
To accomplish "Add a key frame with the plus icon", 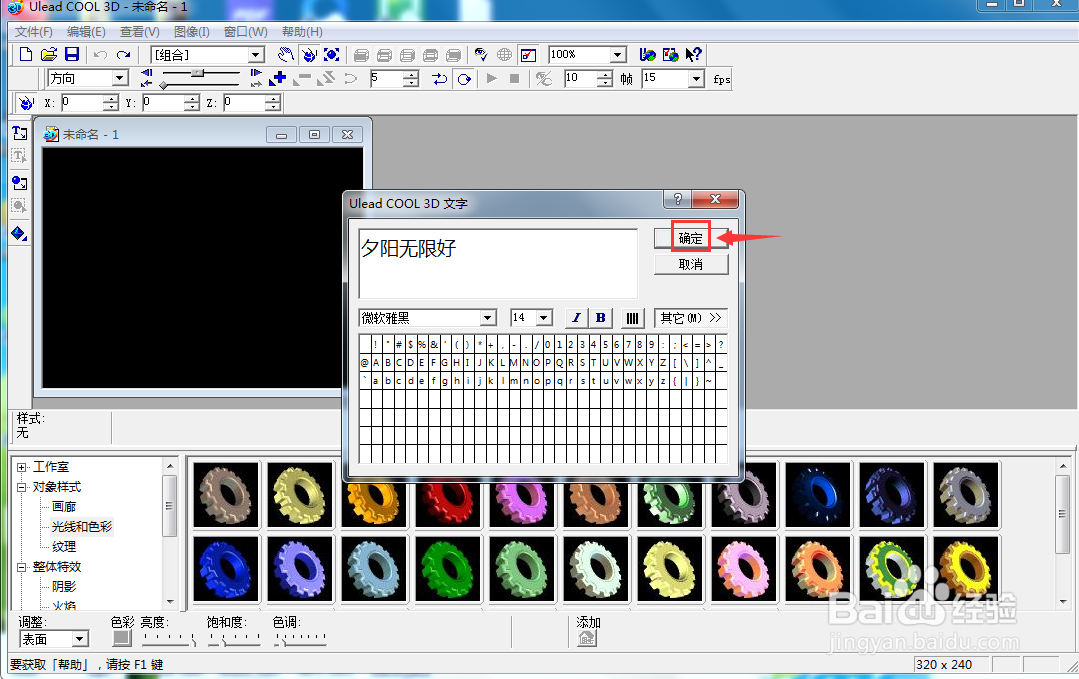I will tap(279, 78).
